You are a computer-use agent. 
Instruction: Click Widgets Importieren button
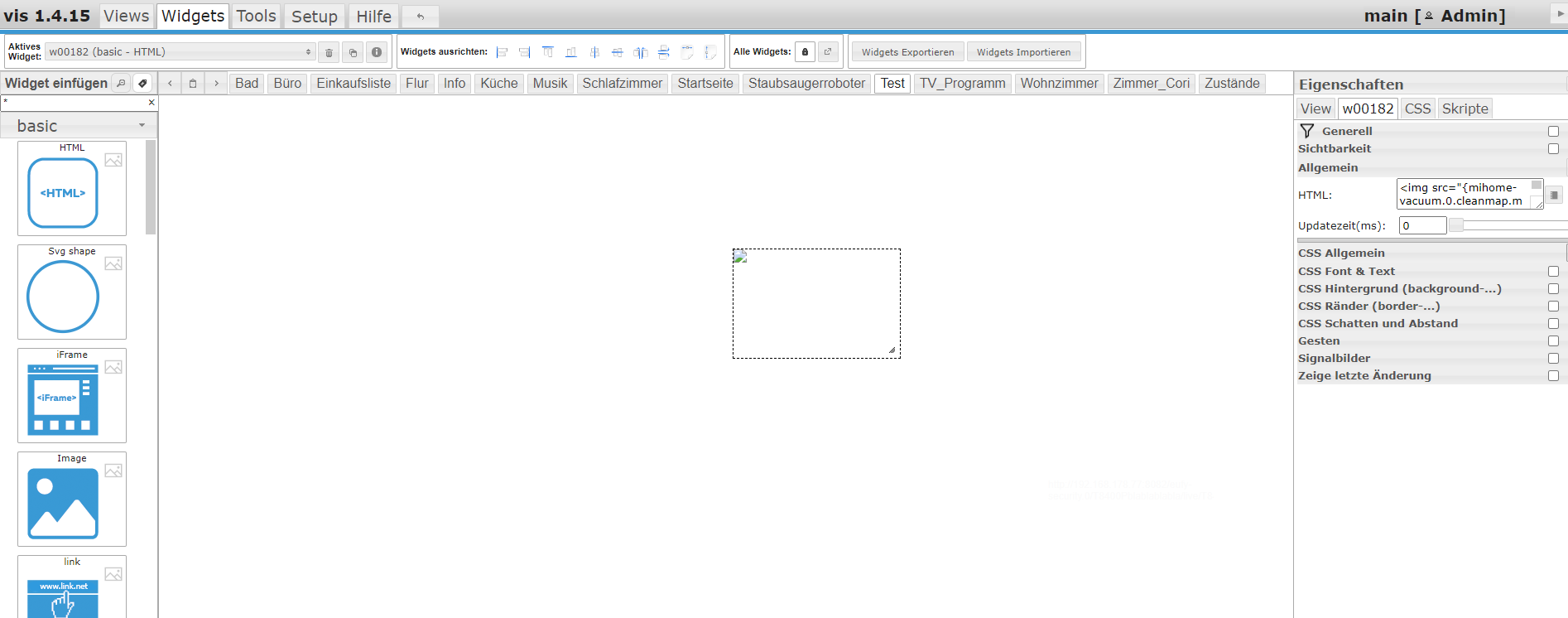(1023, 52)
